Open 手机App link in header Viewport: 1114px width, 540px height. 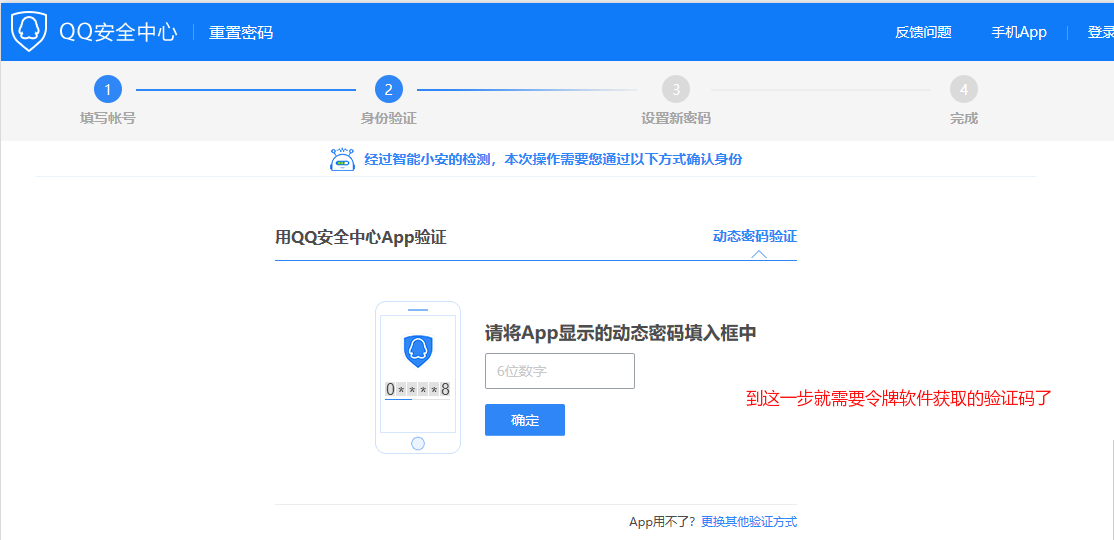(1019, 32)
